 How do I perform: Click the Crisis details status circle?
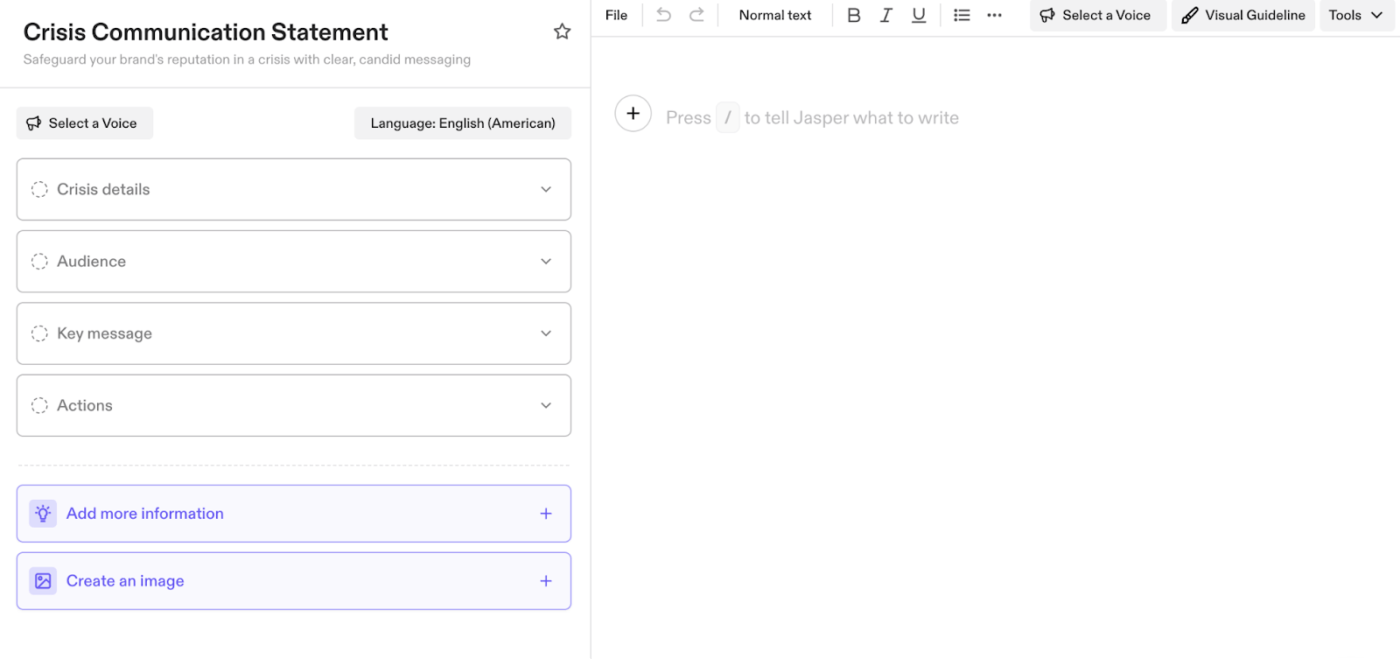pos(39,189)
